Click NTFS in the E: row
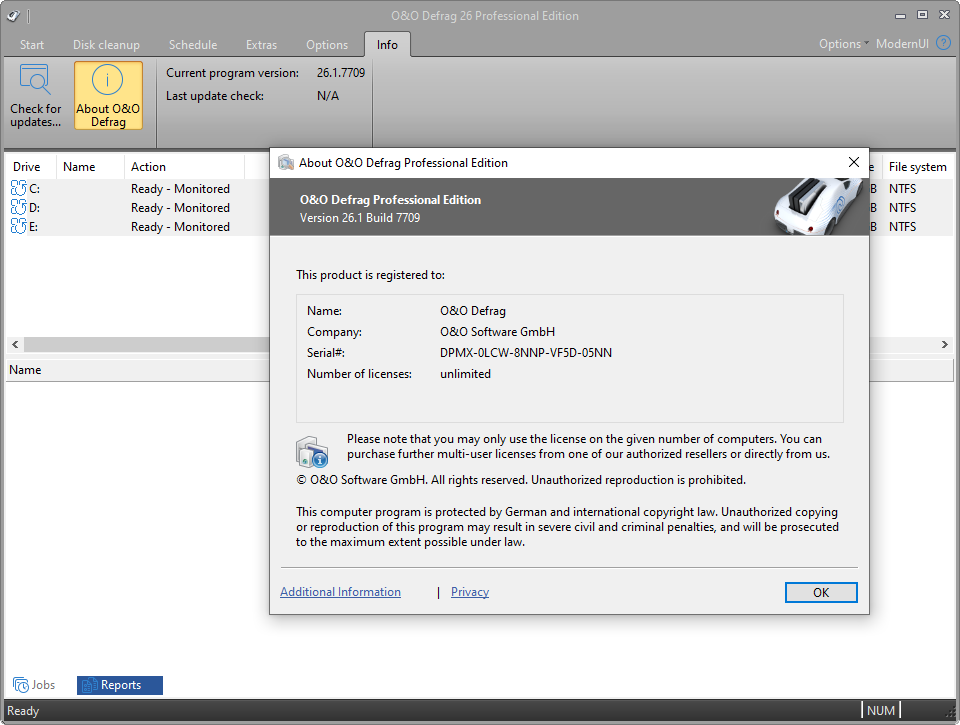Viewport: 960px width, 725px height. click(902, 227)
